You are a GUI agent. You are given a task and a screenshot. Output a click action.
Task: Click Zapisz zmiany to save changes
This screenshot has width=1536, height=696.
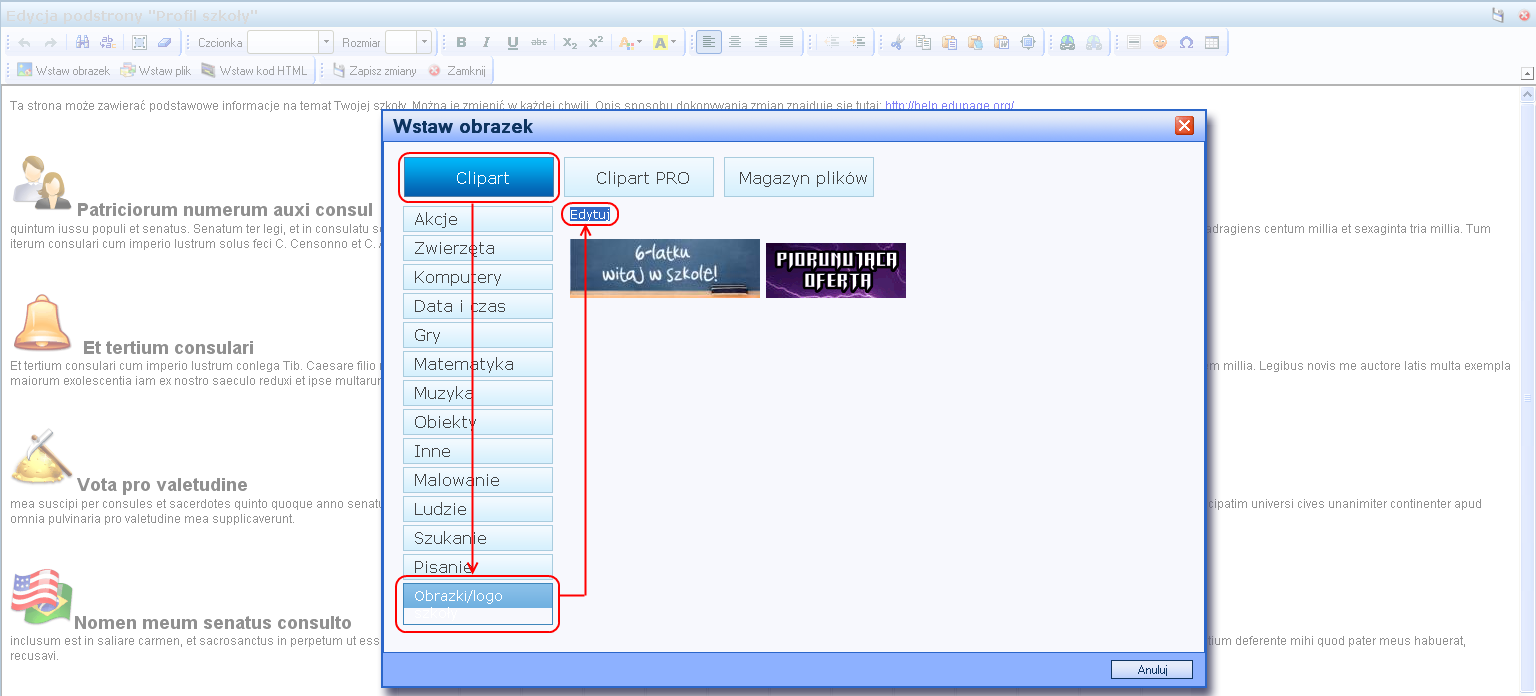375,70
